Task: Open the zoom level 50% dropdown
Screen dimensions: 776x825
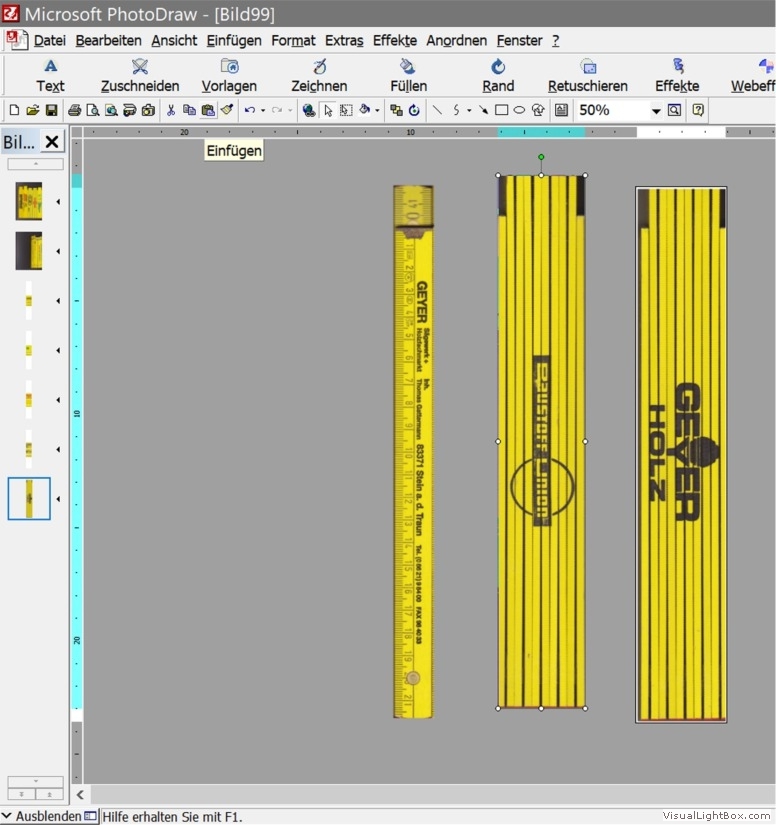Action: tap(656, 111)
